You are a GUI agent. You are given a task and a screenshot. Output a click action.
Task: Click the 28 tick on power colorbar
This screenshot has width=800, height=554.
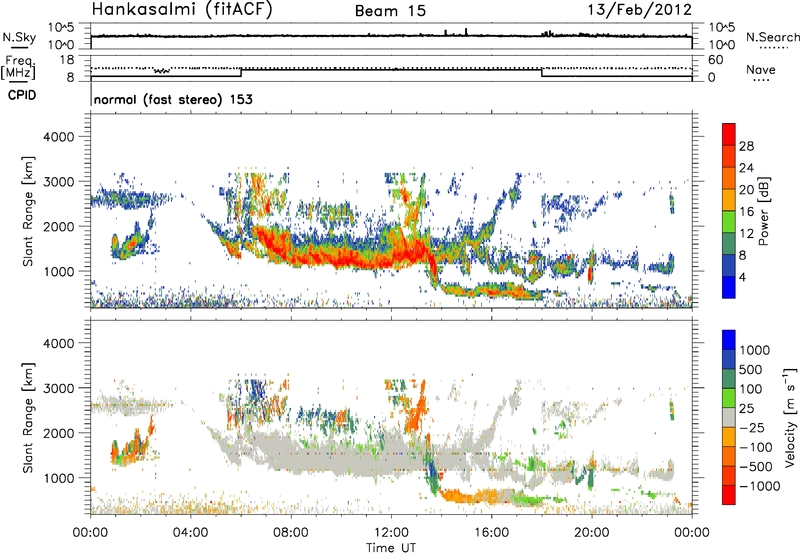(745, 146)
